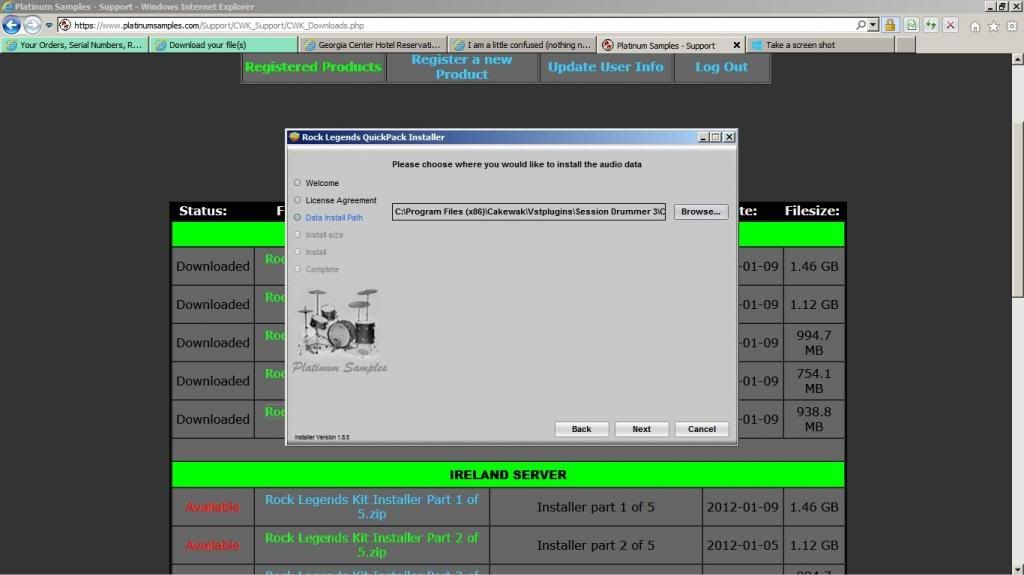
Task: Open Favorites using the star icon
Action: pos(993,26)
